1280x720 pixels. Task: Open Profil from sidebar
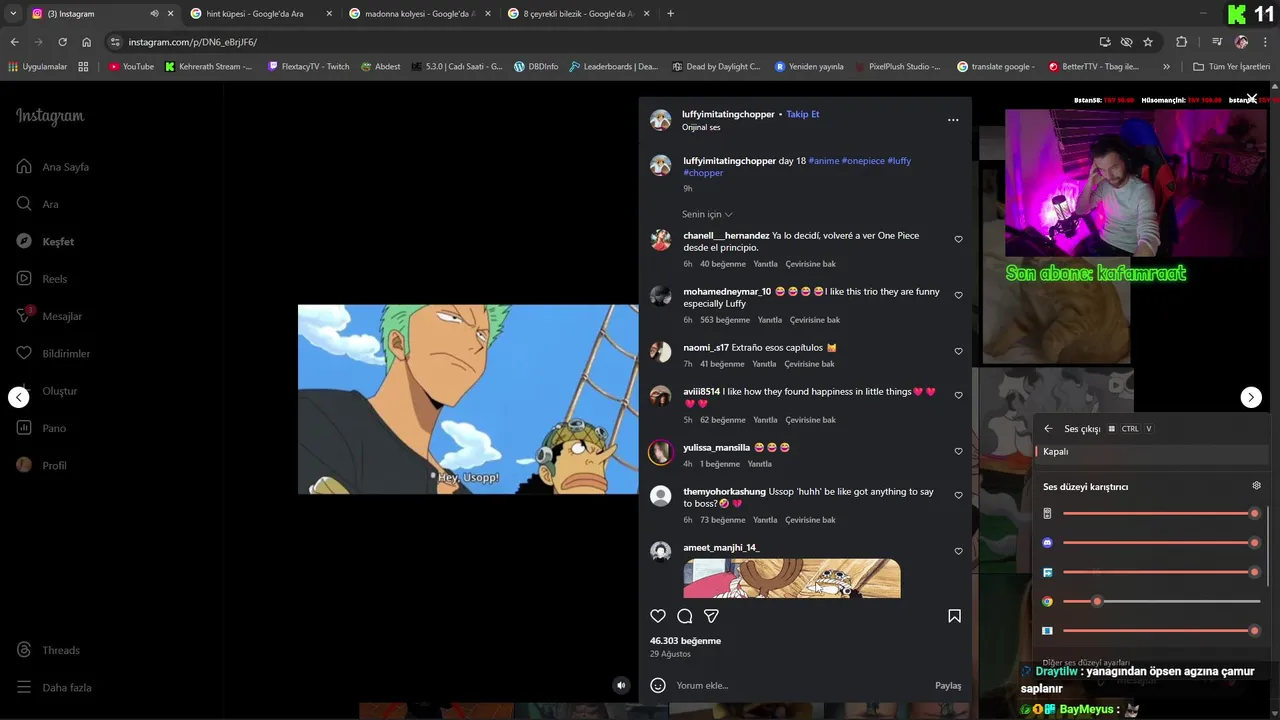tap(41, 465)
